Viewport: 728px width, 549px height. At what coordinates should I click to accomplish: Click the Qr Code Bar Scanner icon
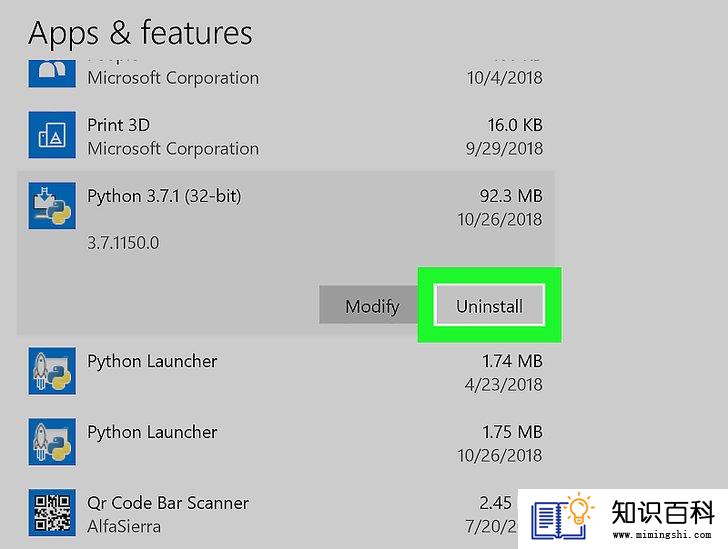tap(52, 512)
